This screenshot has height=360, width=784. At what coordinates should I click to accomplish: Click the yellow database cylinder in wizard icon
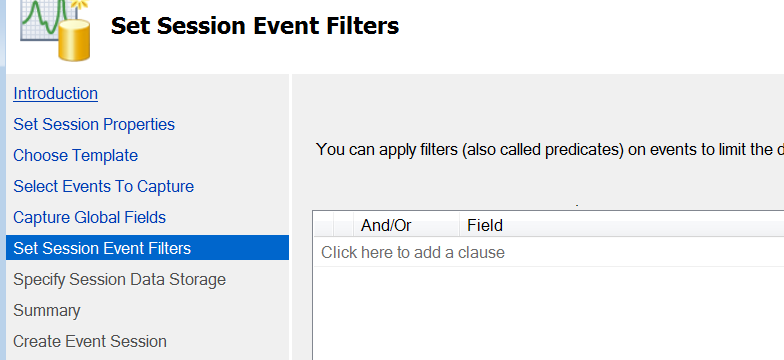[74, 40]
